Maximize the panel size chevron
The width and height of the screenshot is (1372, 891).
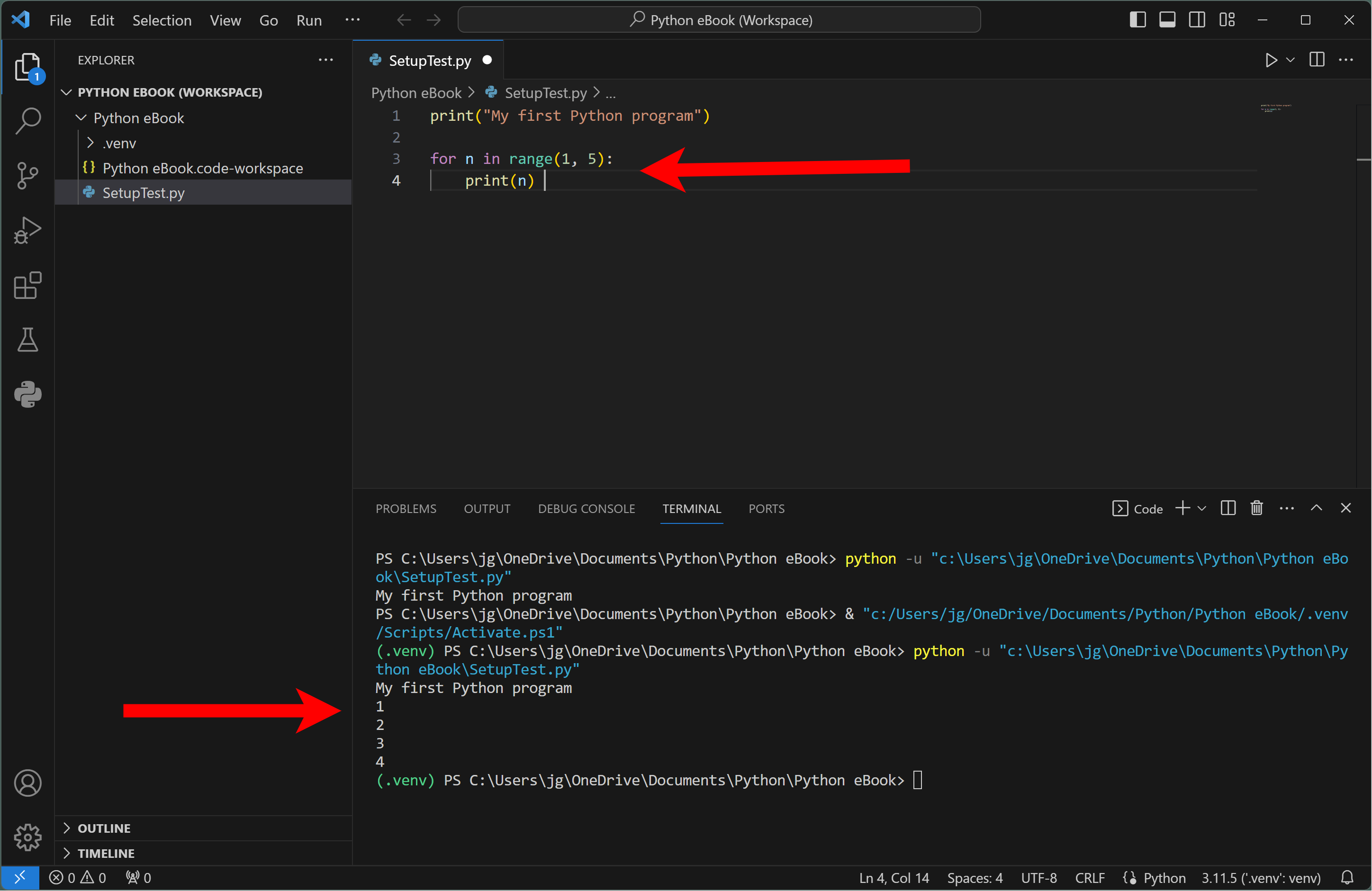click(1317, 508)
